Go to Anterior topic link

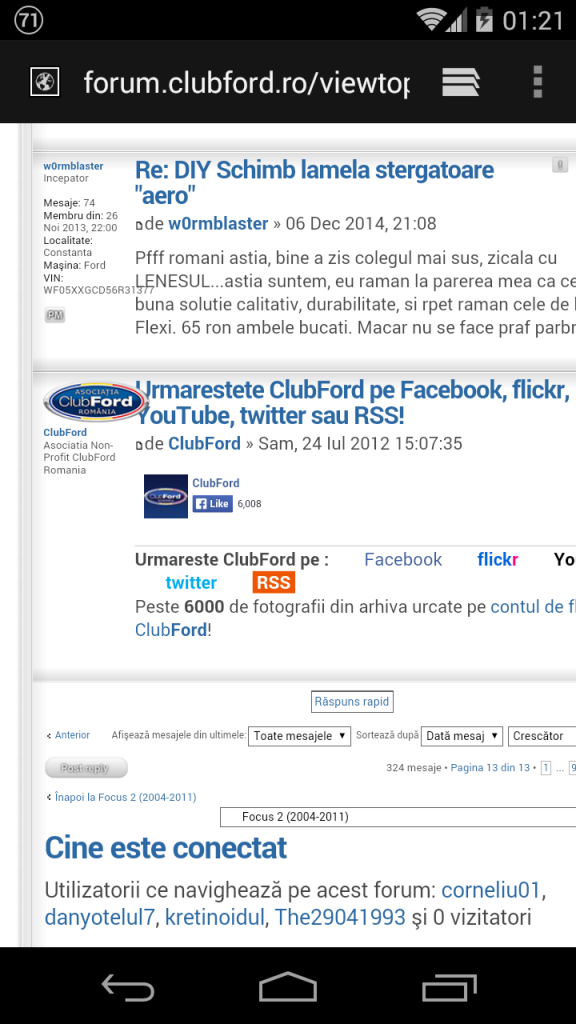[72, 735]
